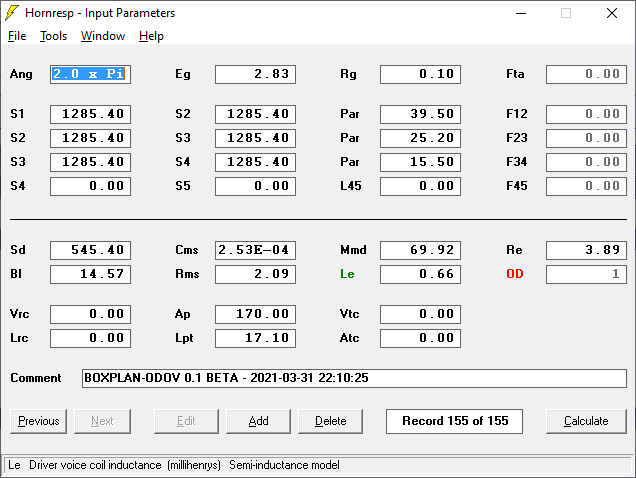Click the left column S1 field 1285.40
Image resolution: width=636 pixels, height=478 pixels.
(90, 114)
